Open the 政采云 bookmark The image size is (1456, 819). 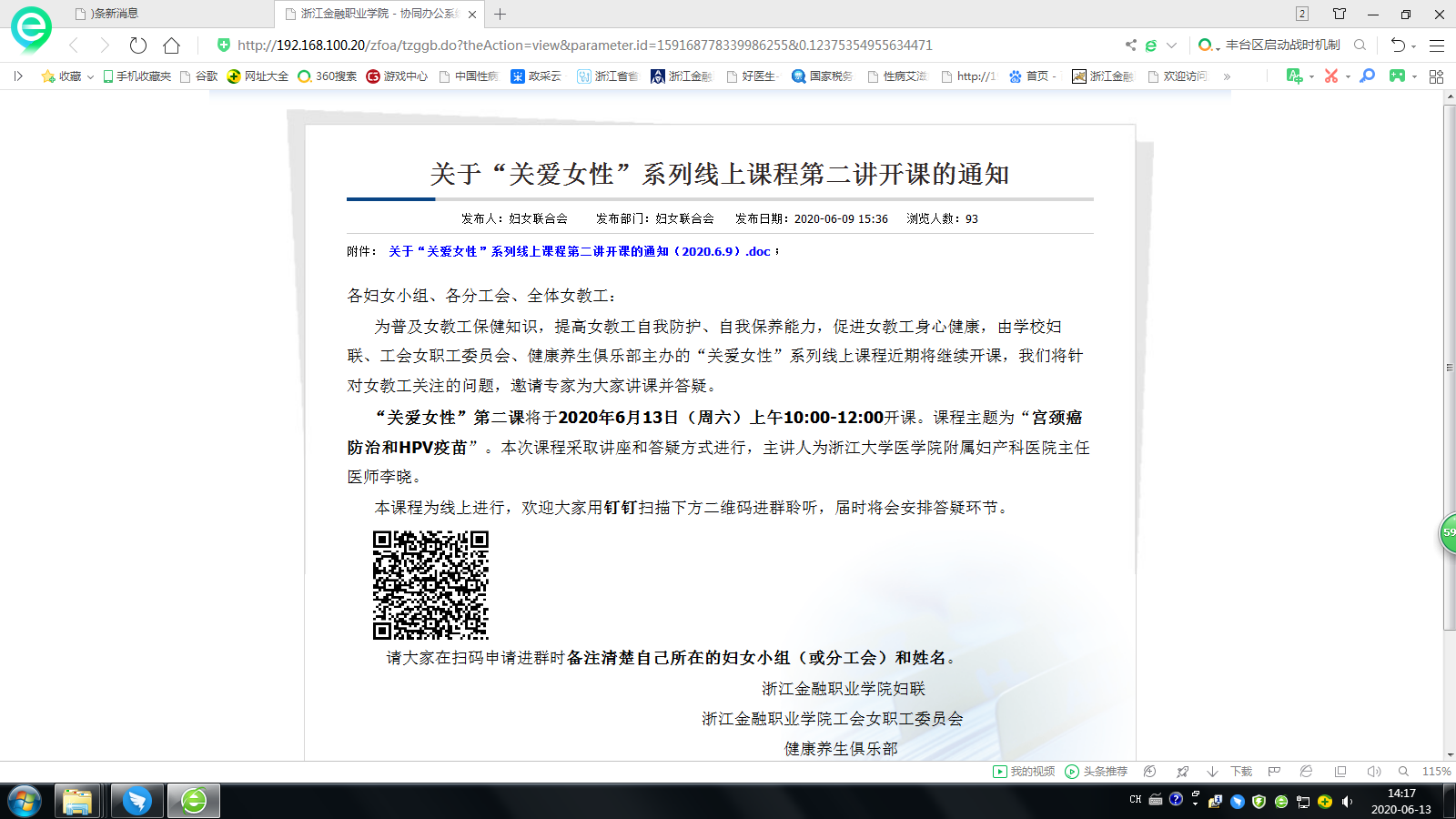pyautogui.click(x=537, y=76)
